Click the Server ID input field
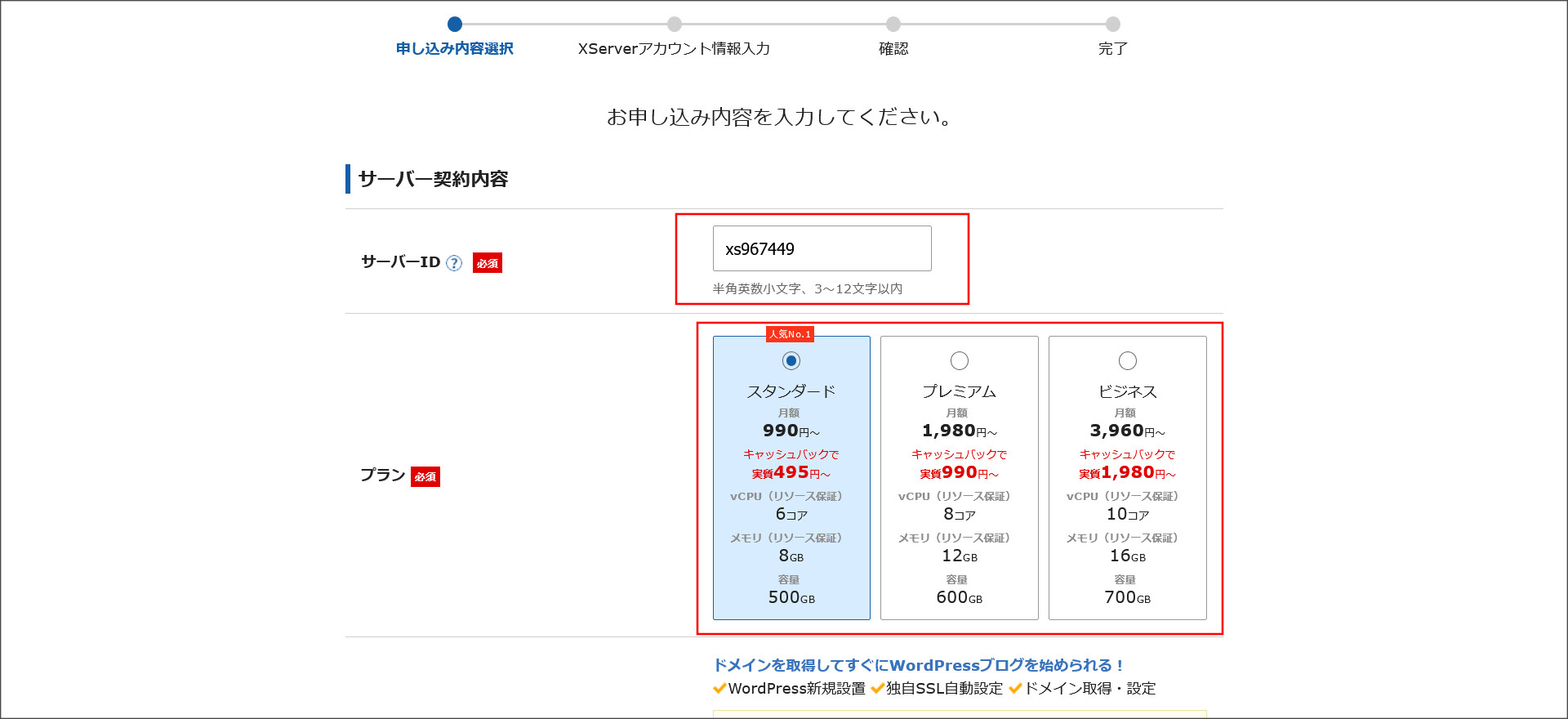Viewport: 1568px width, 719px height. (822, 248)
